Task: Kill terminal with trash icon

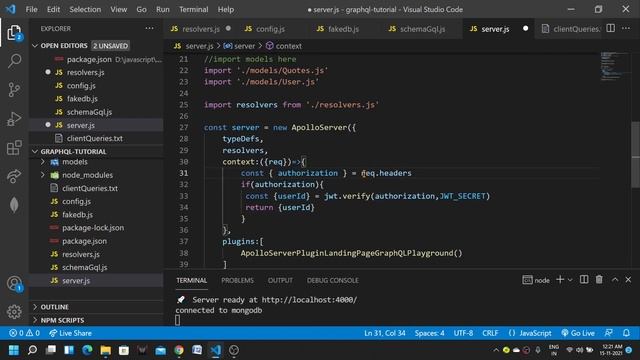Action: pyautogui.click(x=599, y=280)
